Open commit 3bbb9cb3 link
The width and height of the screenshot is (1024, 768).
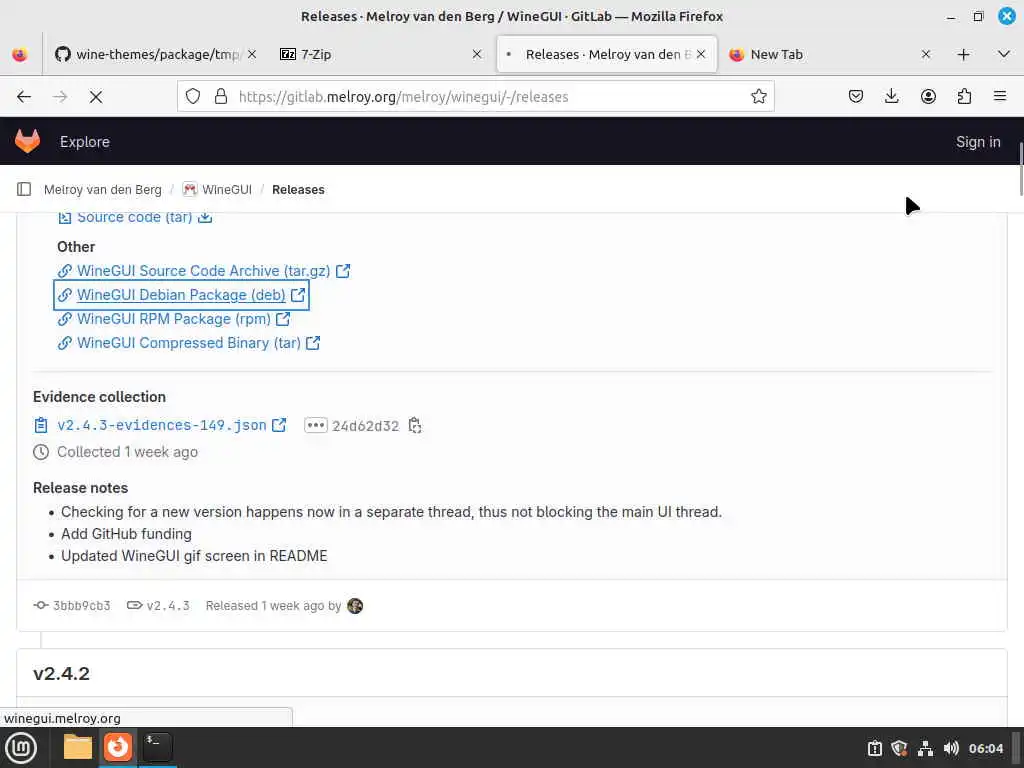82,606
